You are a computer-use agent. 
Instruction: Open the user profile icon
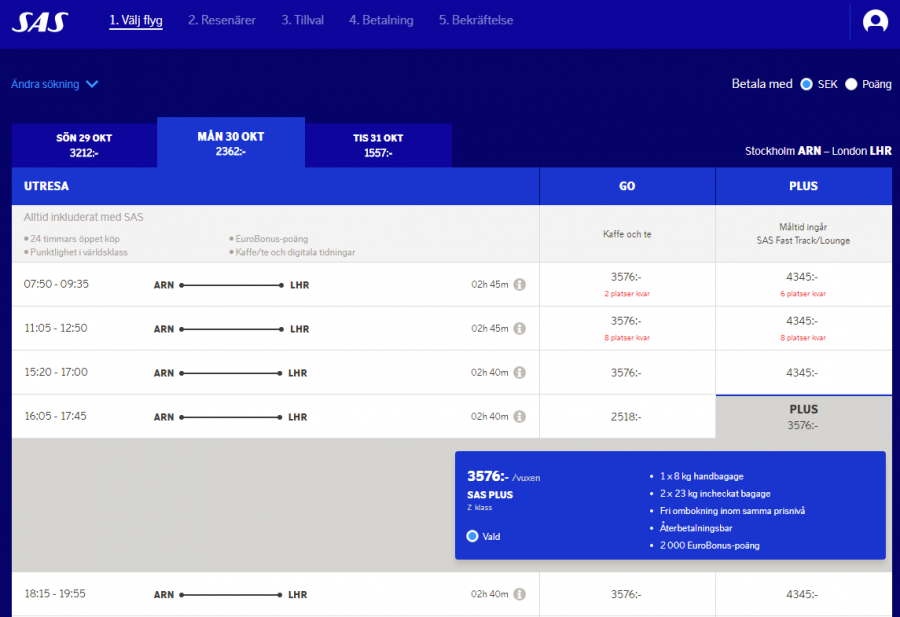[875, 21]
